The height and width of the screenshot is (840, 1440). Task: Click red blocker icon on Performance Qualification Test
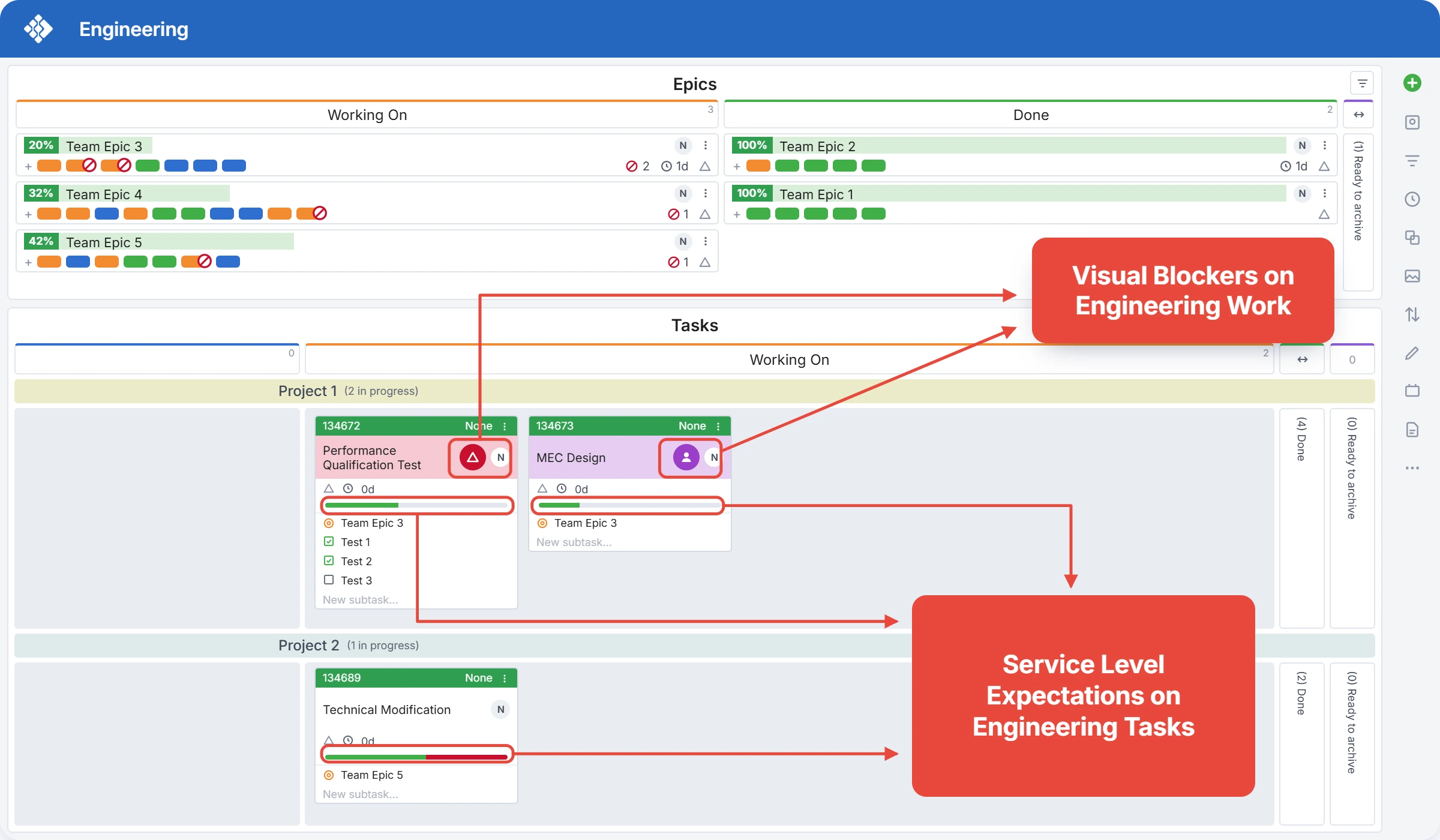pos(473,457)
